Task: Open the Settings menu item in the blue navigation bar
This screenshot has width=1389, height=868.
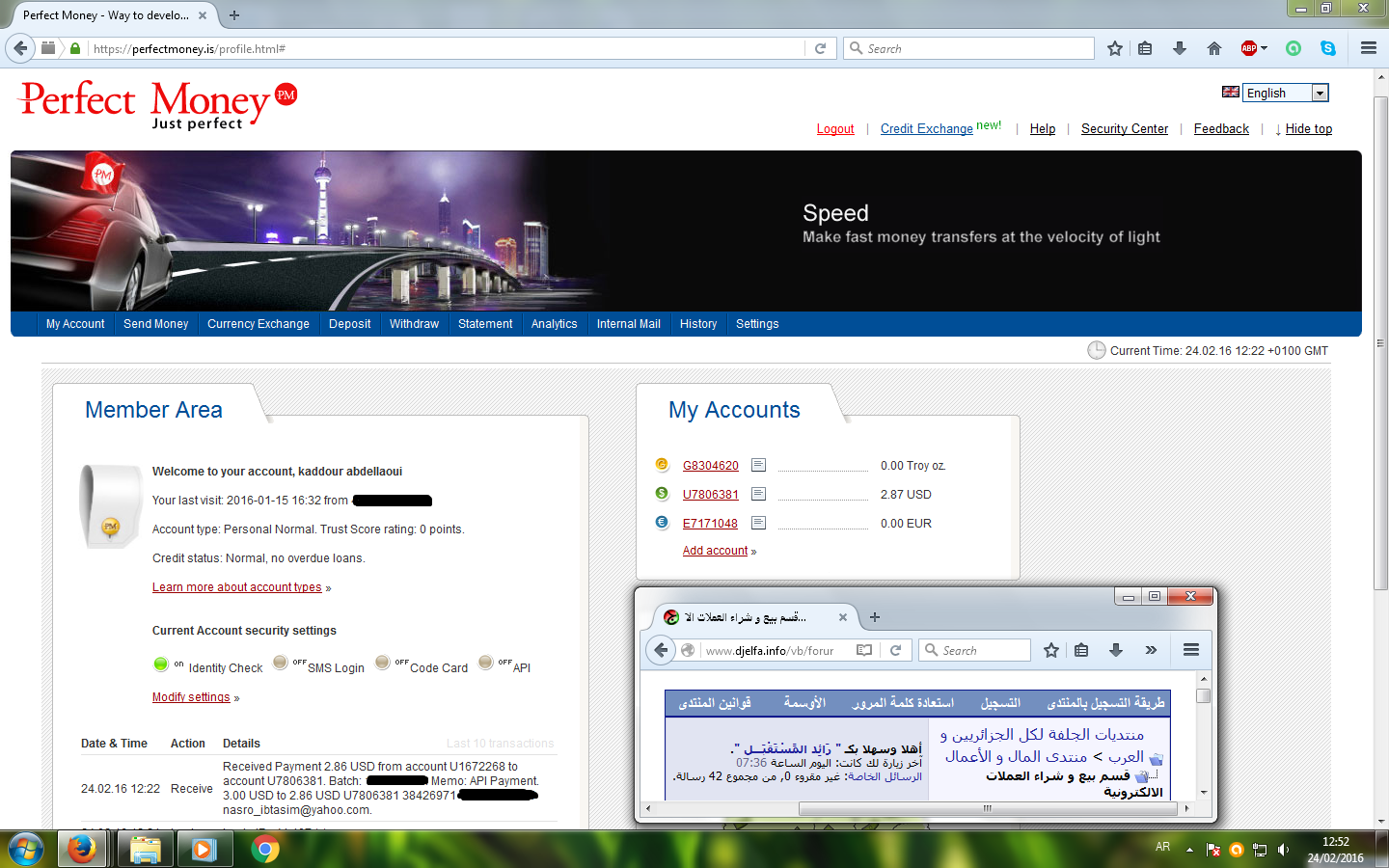Action: coord(757,324)
